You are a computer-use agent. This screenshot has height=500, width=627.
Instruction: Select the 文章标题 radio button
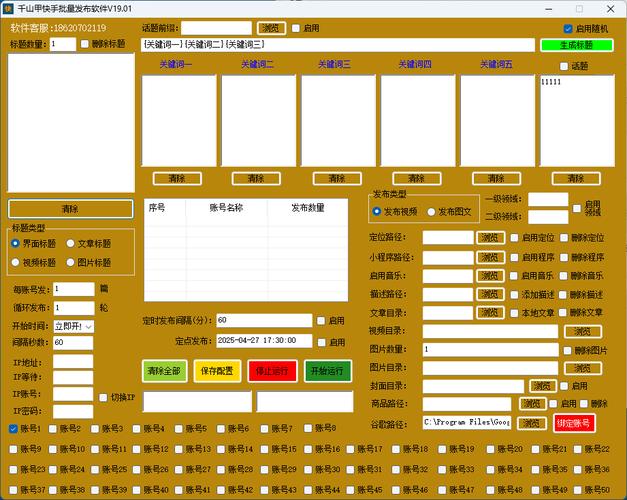pyautogui.click(x=70, y=243)
